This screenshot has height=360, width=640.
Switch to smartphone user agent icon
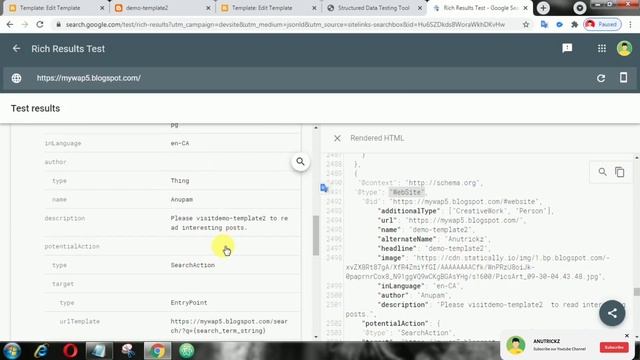coord(623,78)
